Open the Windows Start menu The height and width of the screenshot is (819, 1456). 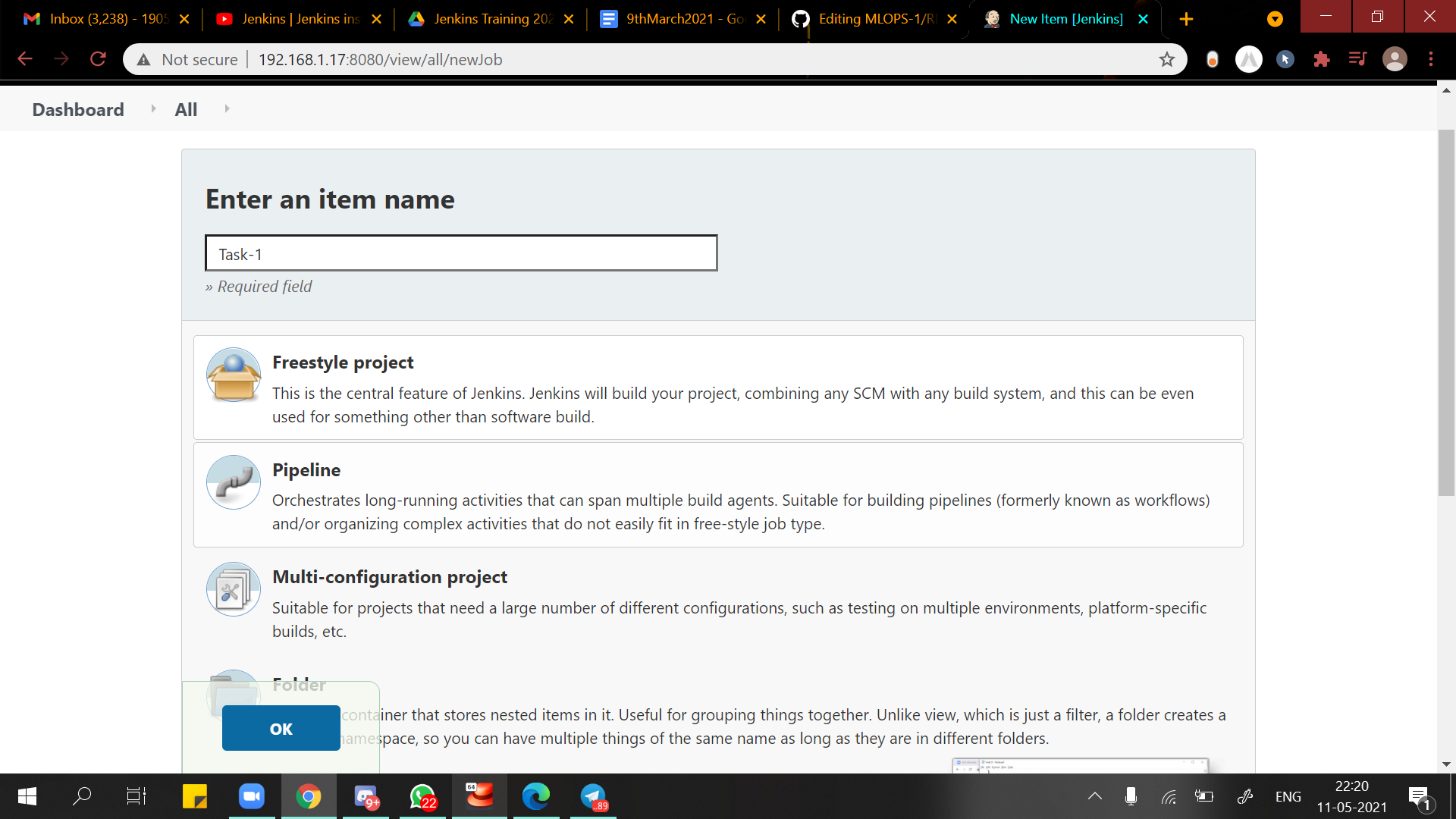27,796
